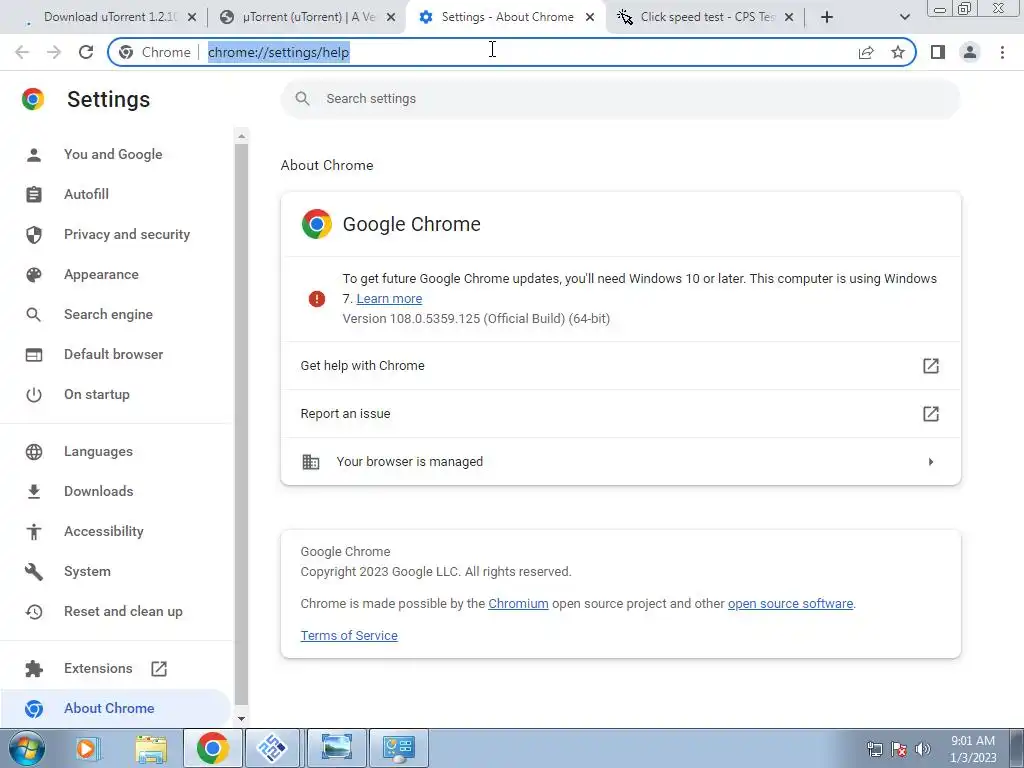Open Chrome's three-dot menu

click(x=1002, y=52)
